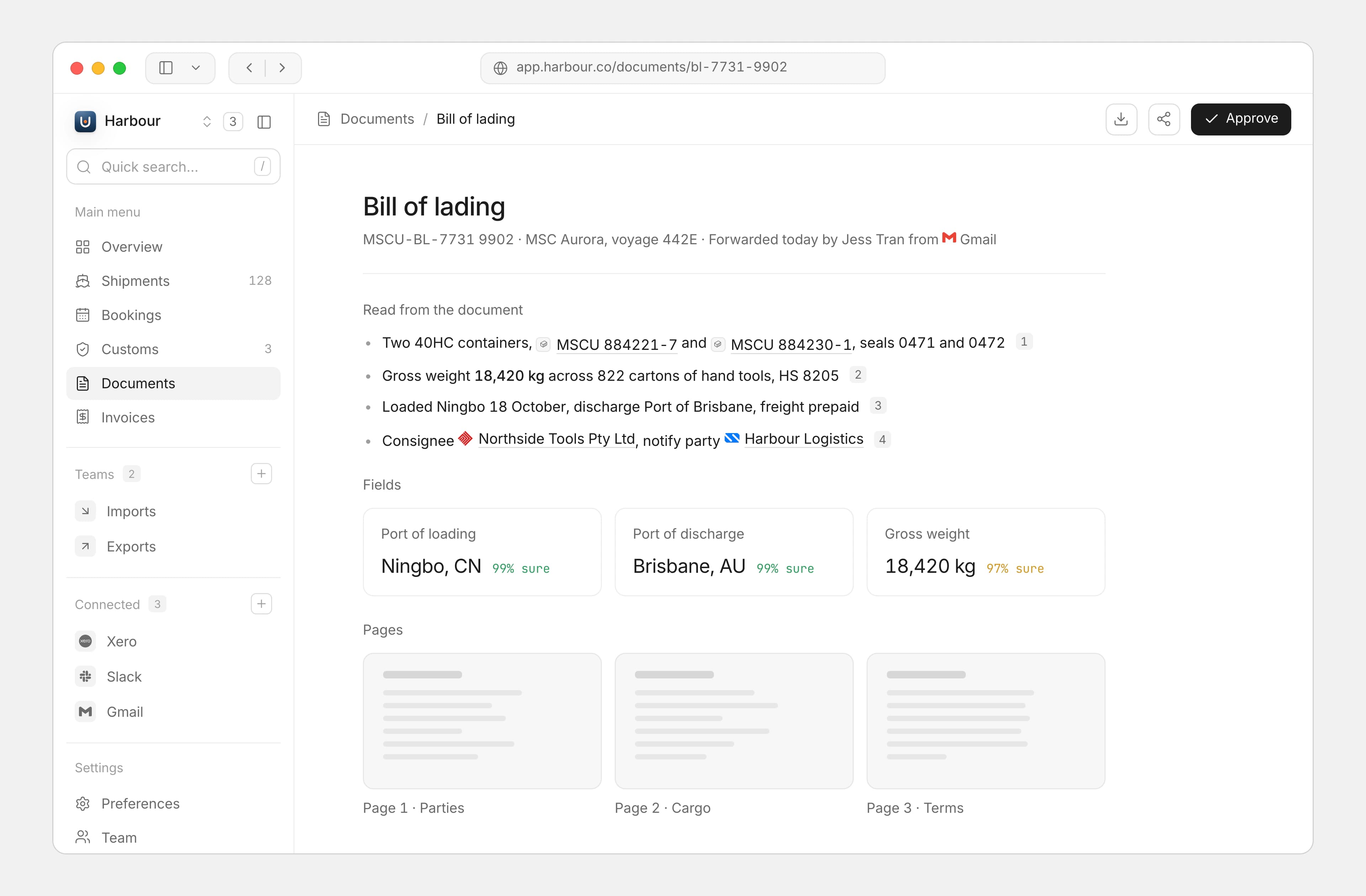Open Customs in main menu
Image resolution: width=1366 pixels, height=896 pixels.
(x=173, y=349)
